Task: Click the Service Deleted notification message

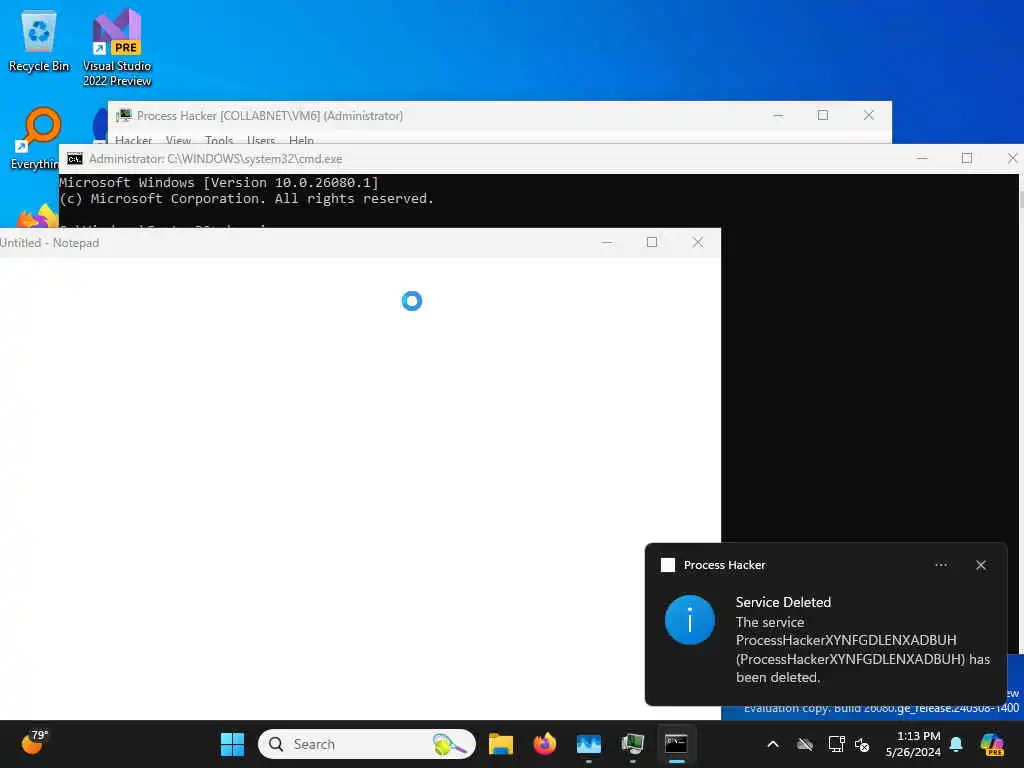Action: tap(862, 640)
